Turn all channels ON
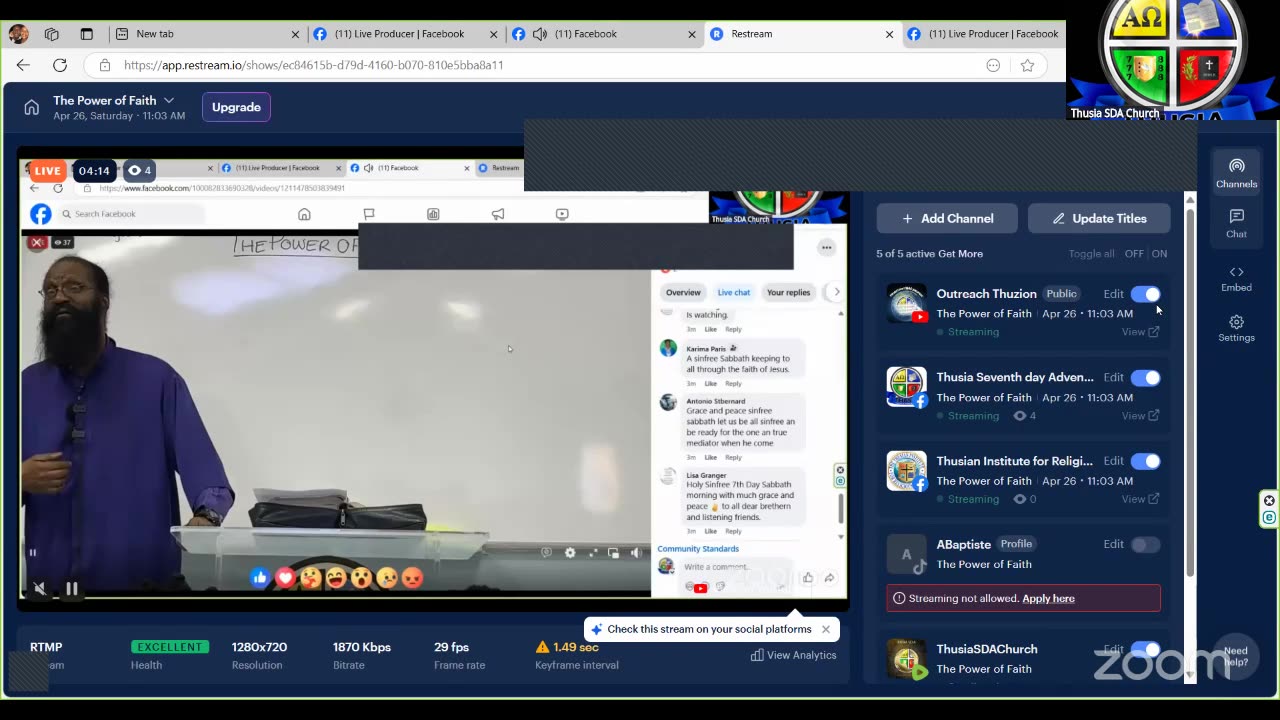The width and height of the screenshot is (1280, 720). pyautogui.click(x=1159, y=254)
